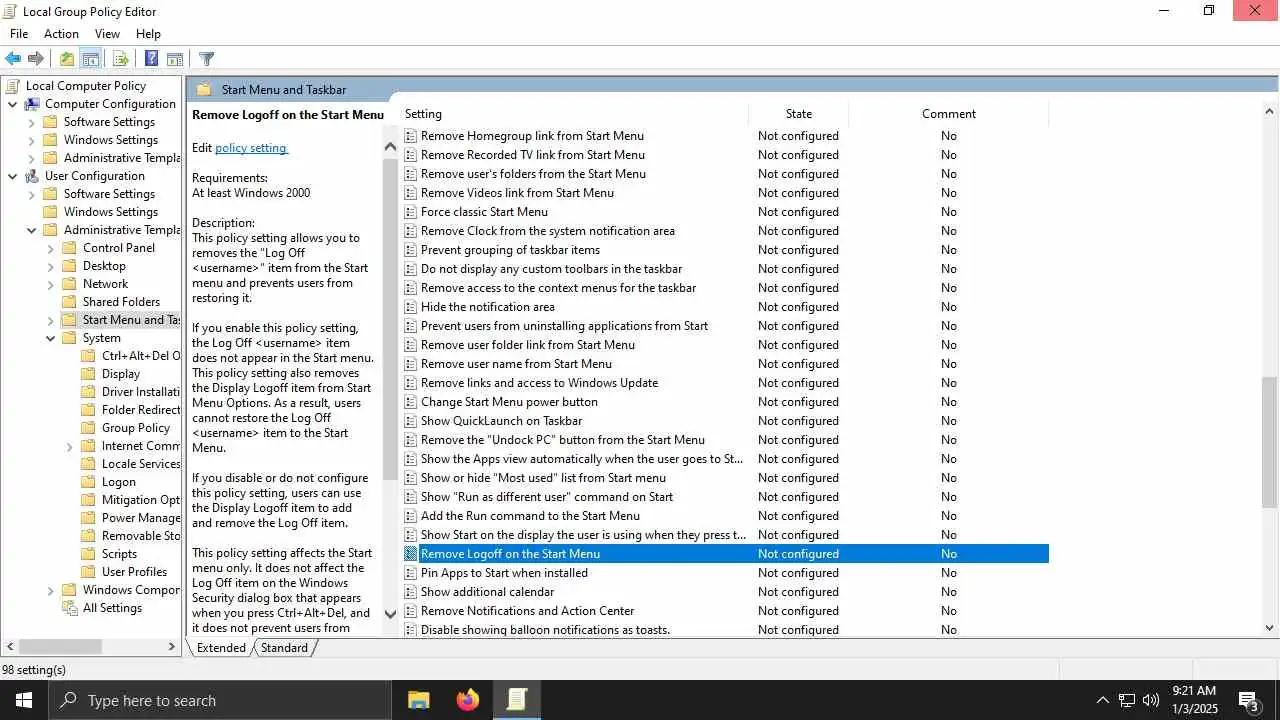Go up one level with folder icon
Screen dimensions: 1280x720
(67, 59)
